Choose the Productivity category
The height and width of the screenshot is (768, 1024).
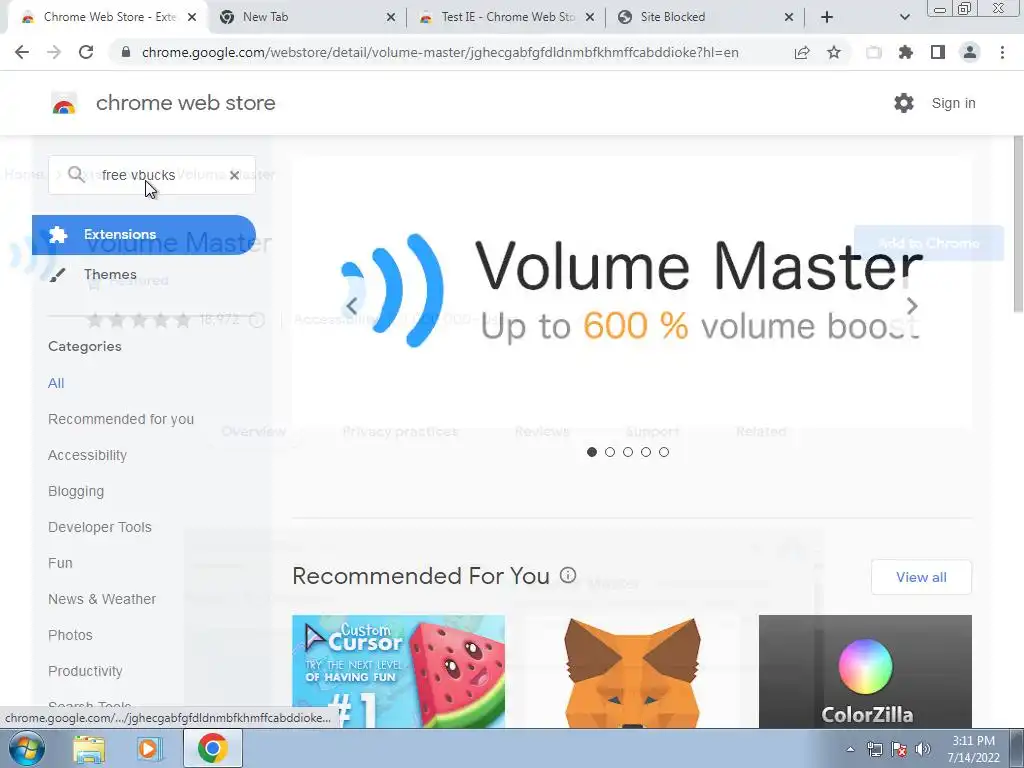point(85,671)
